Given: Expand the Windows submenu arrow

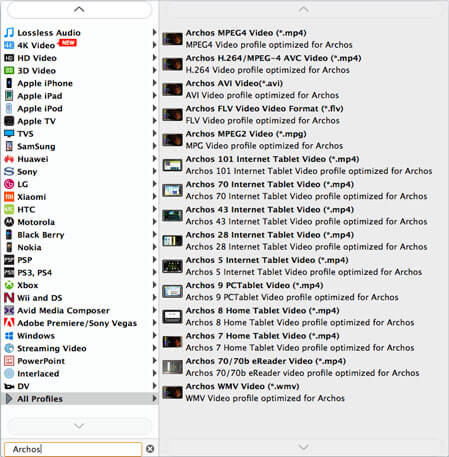Looking at the screenshot, I should (154, 335).
